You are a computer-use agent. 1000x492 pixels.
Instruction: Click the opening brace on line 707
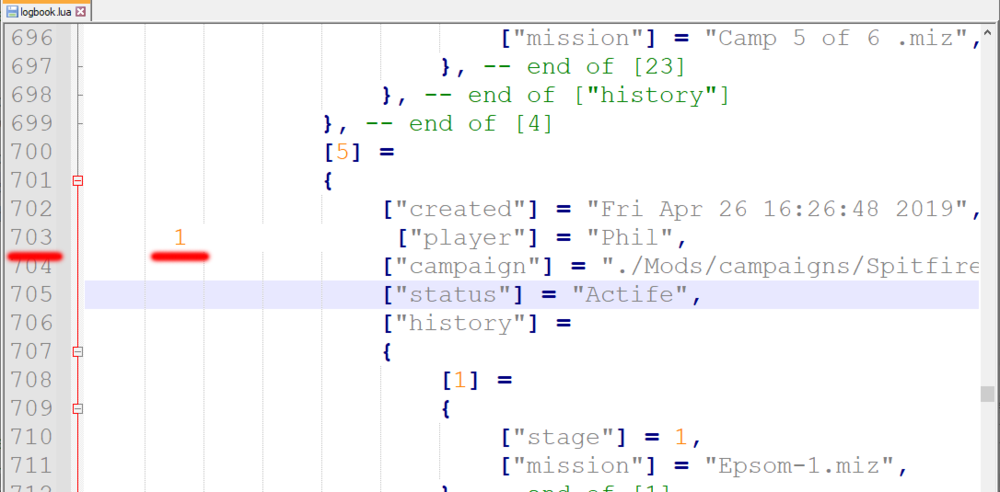click(386, 352)
